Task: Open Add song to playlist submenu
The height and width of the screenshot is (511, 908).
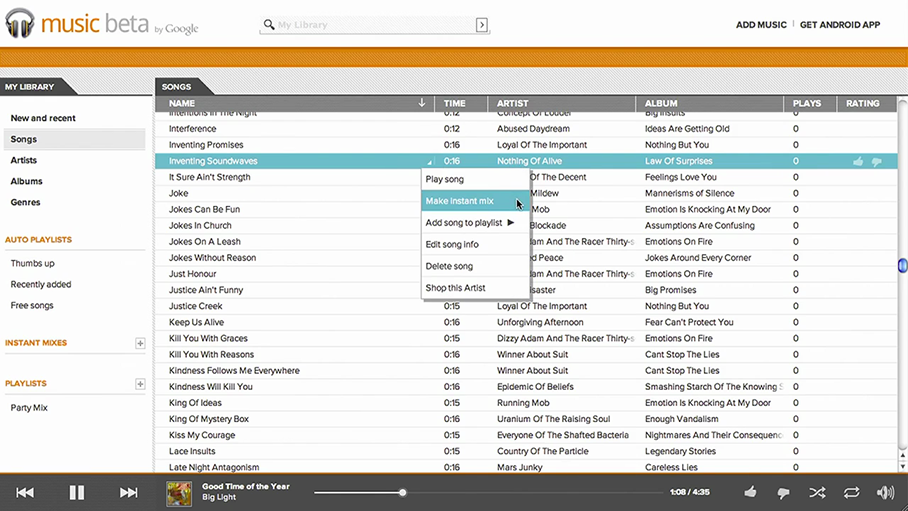Action: click(x=469, y=223)
